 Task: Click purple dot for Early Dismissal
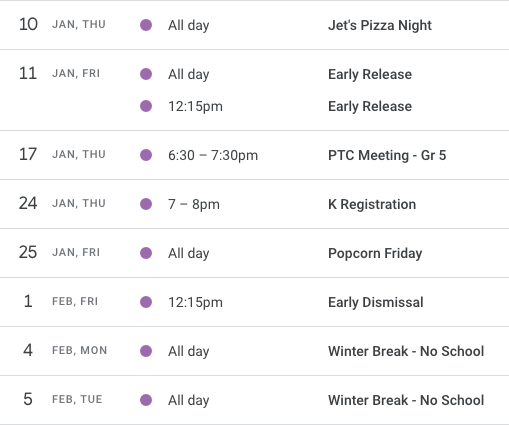[x=146, y=302]
